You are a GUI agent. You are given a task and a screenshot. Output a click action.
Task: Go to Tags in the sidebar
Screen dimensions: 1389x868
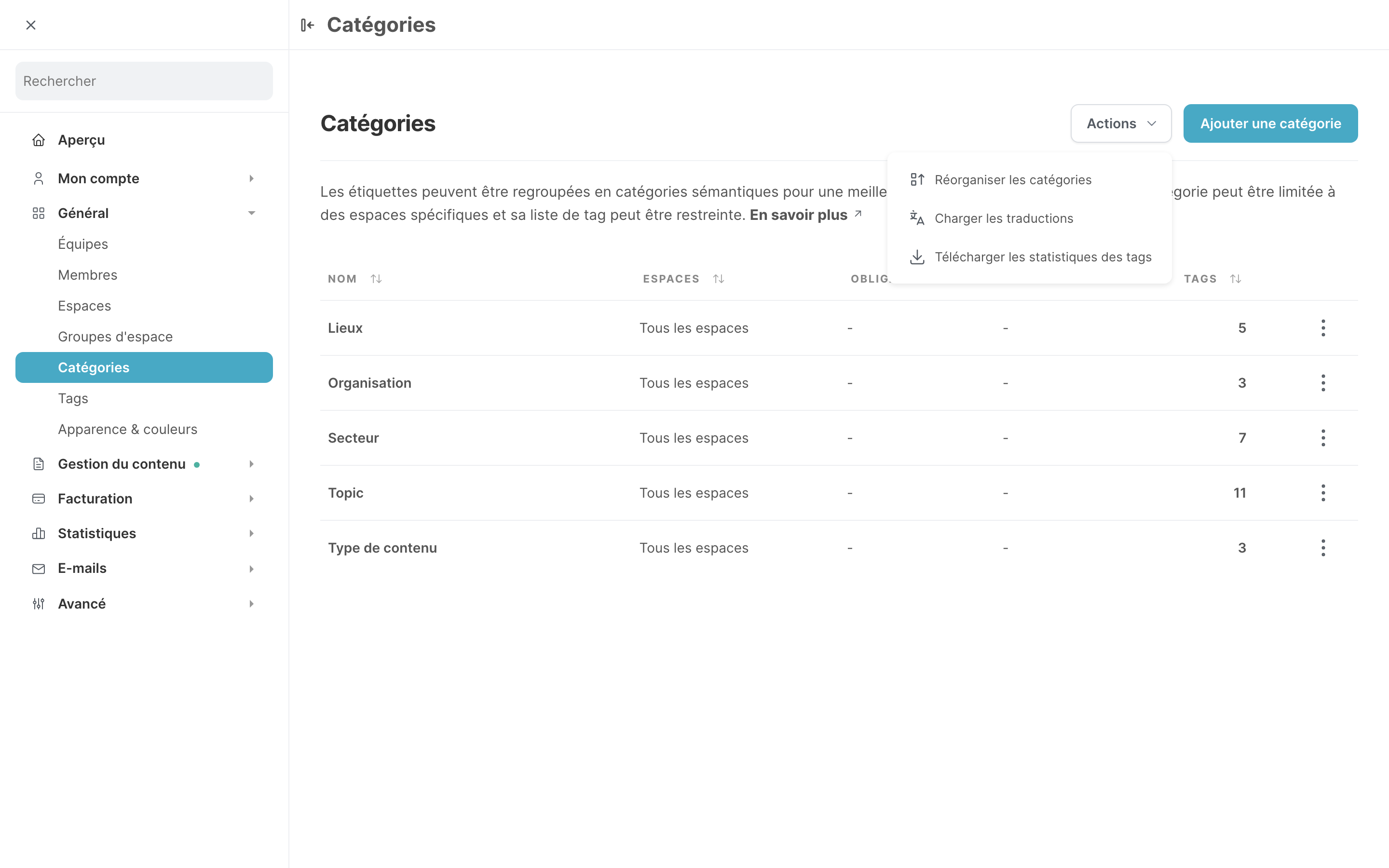[x=73, y=398]
